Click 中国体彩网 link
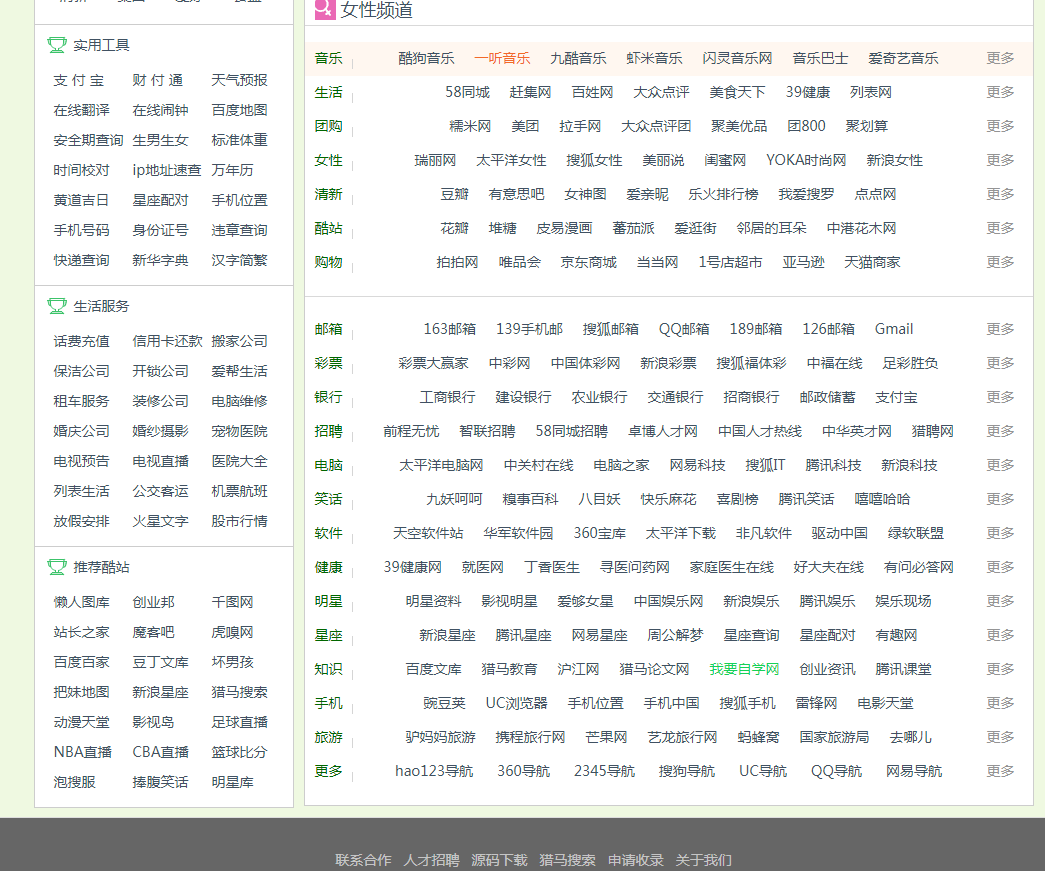The height and width of the screenshot is (871, 1045). [585, 363]
